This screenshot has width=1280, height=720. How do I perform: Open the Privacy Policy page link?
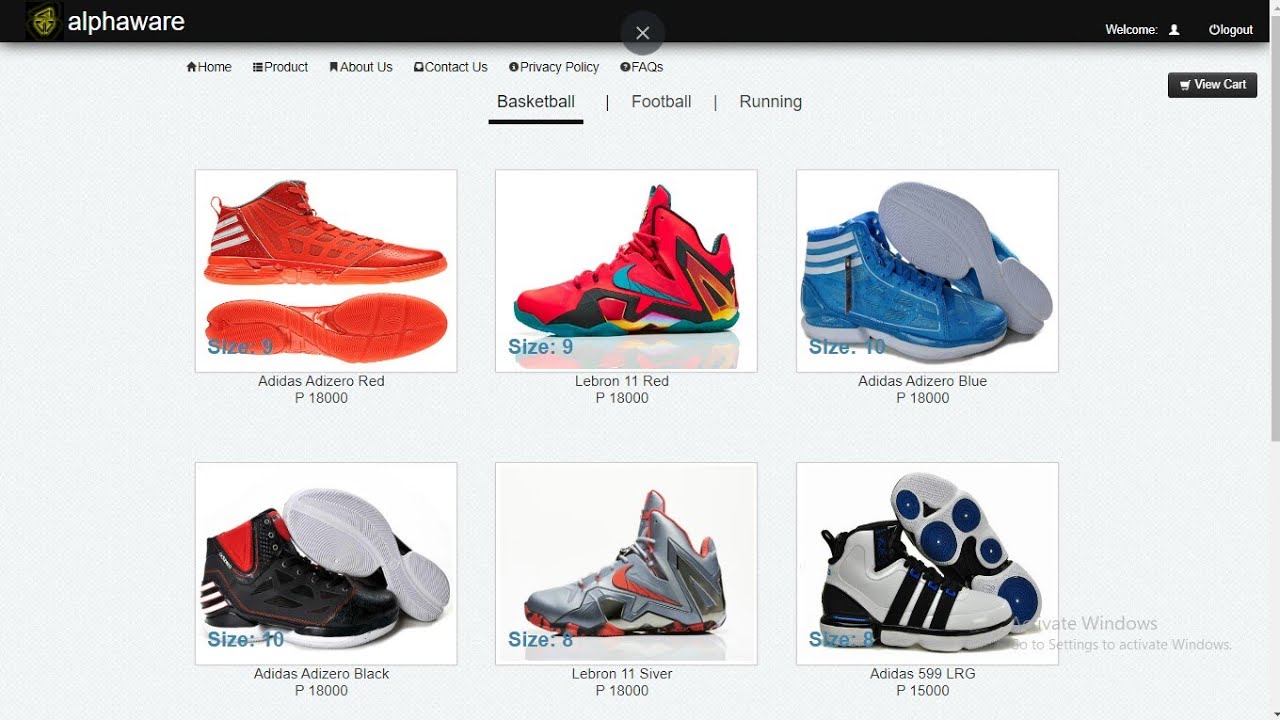(x=554, y=67)
